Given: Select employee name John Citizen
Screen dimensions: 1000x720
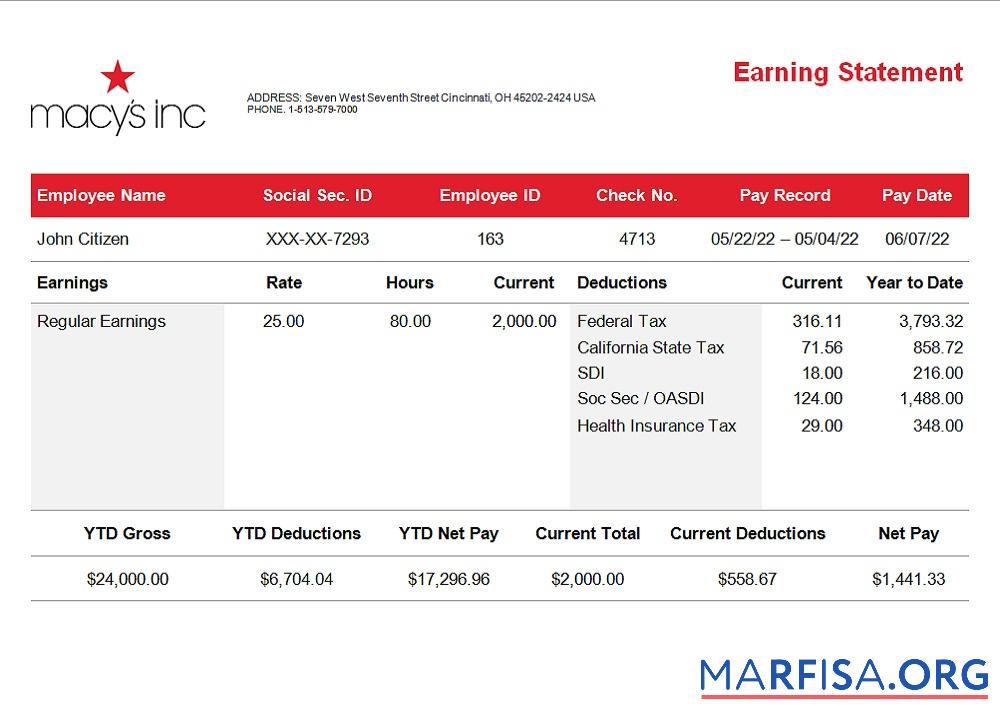Looking at the screenshot, I should (82, 239).
